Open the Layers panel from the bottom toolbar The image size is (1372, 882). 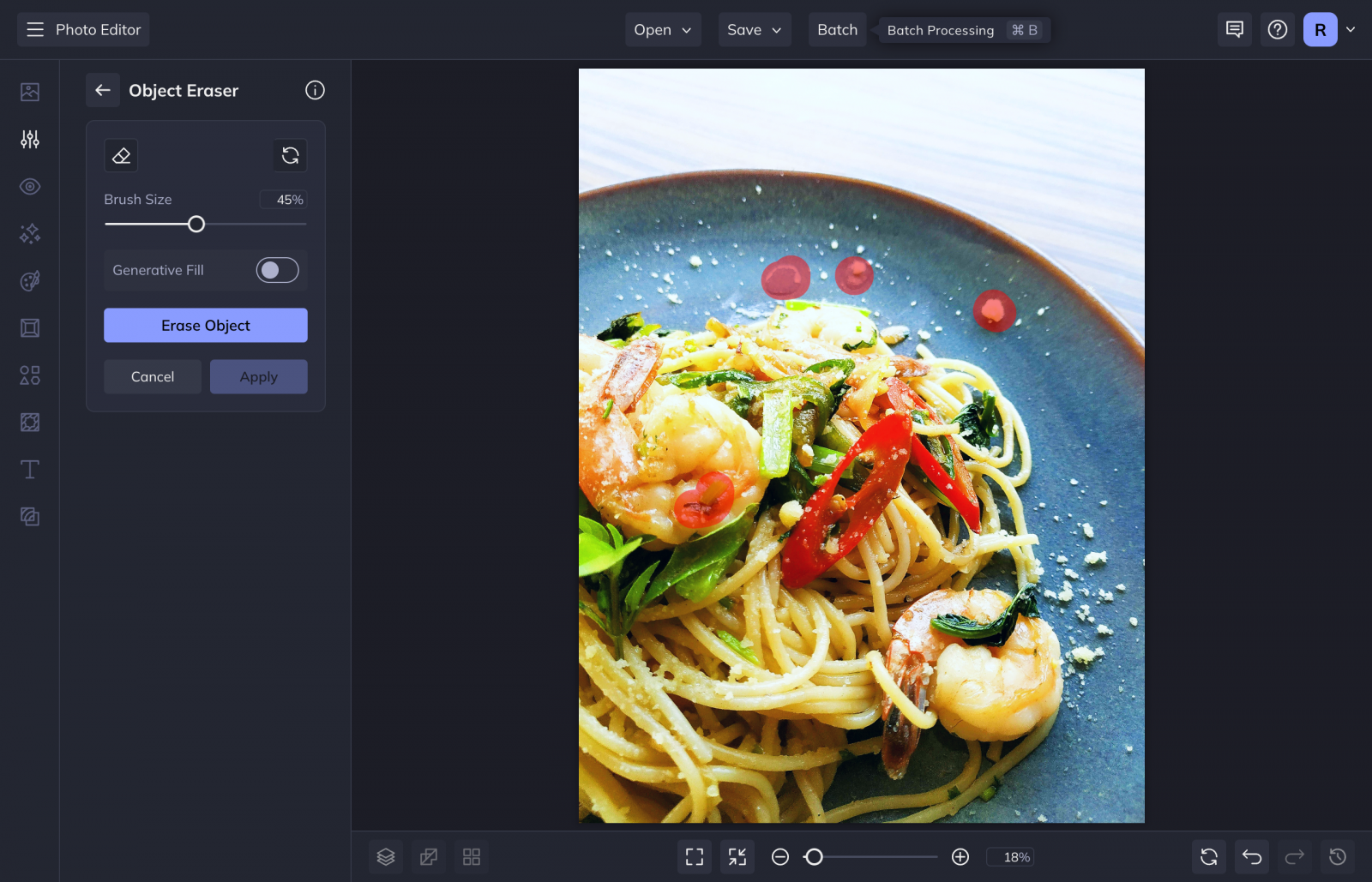point(385,856)
